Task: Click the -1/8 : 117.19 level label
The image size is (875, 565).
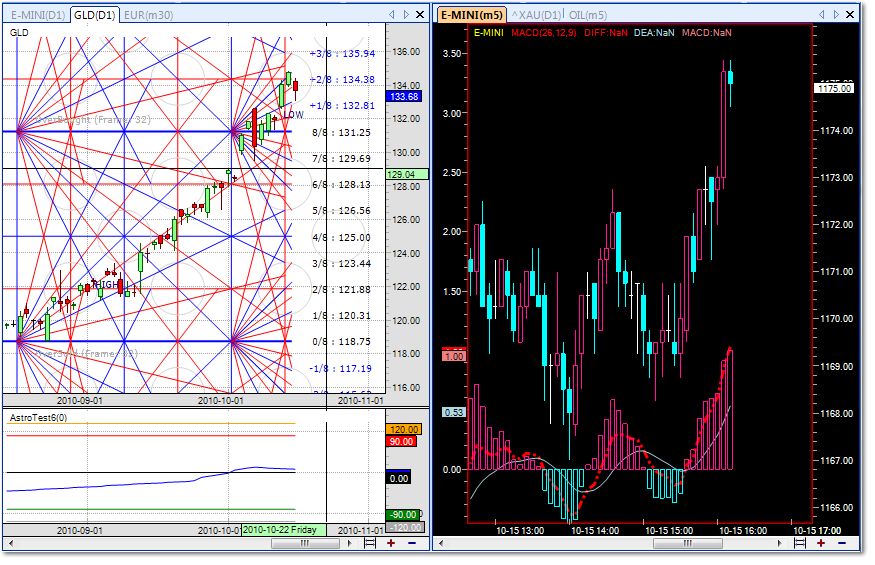Action: pos(340,368)
